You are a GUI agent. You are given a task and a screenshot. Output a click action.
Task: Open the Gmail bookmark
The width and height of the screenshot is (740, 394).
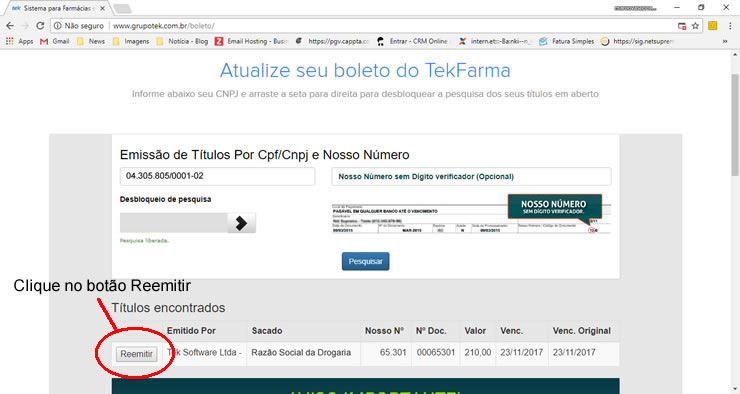pyautogui.click(x=55, y=42)
